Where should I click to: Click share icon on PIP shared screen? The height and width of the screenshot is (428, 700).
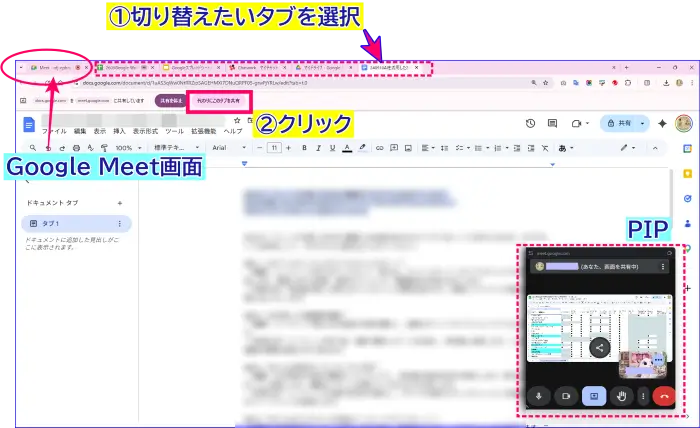point(600,348)
